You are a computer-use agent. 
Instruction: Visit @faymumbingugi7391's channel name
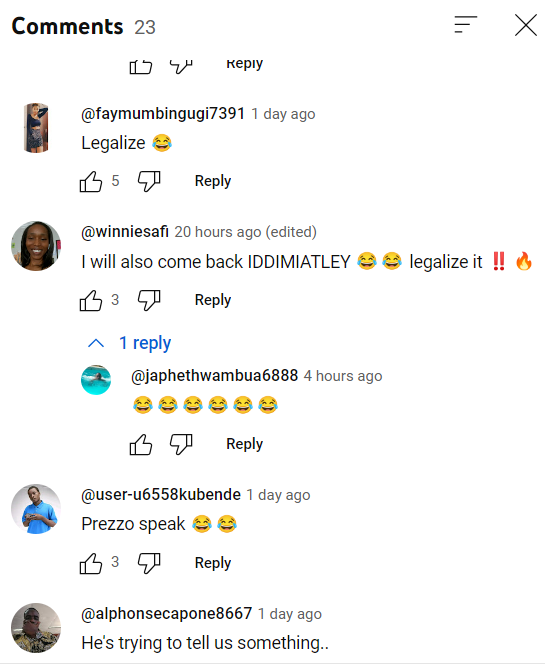click(x=163, y=114)
